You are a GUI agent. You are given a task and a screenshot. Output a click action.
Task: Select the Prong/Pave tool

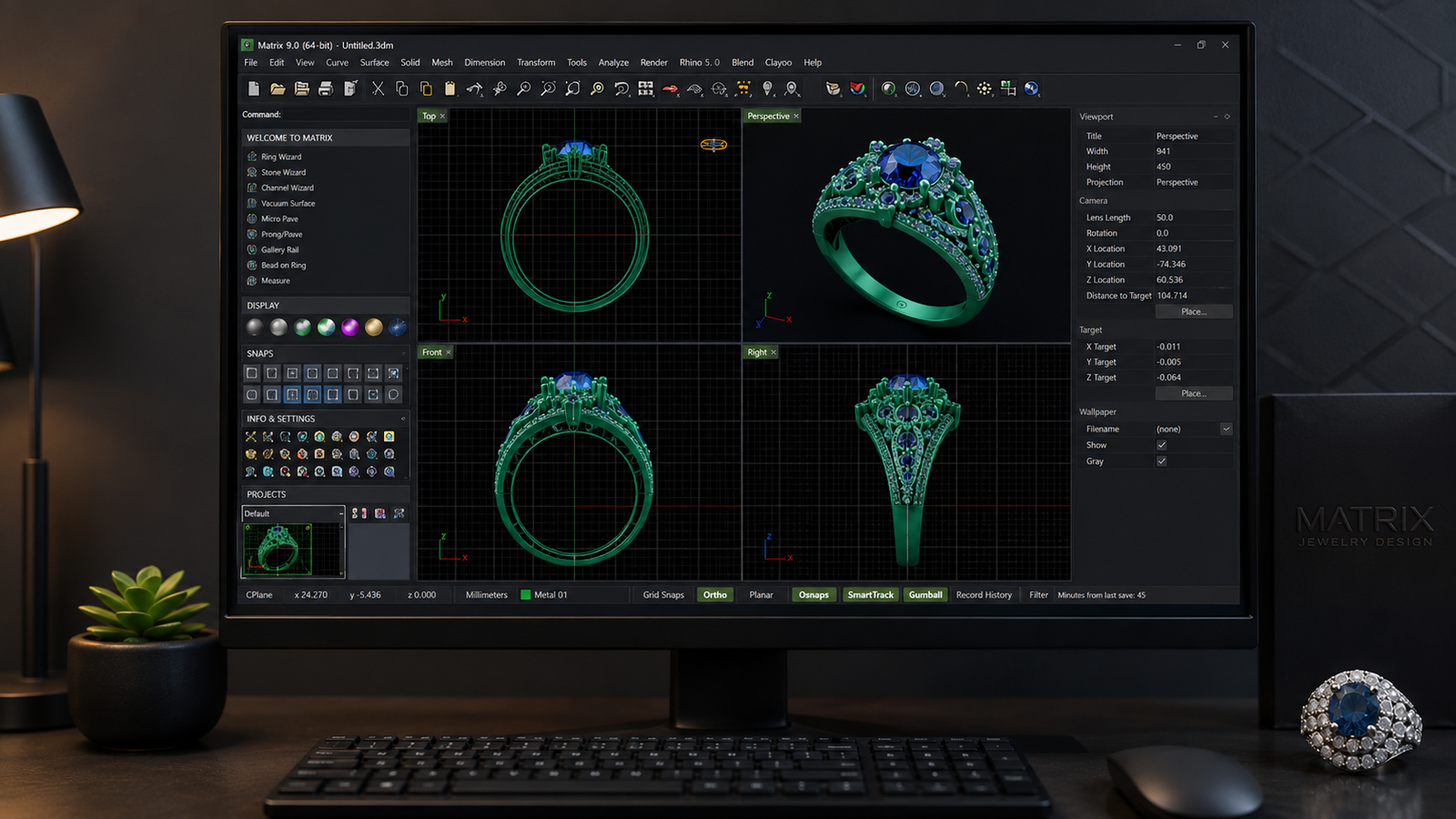pyautogui.click(x=280, y=234)
